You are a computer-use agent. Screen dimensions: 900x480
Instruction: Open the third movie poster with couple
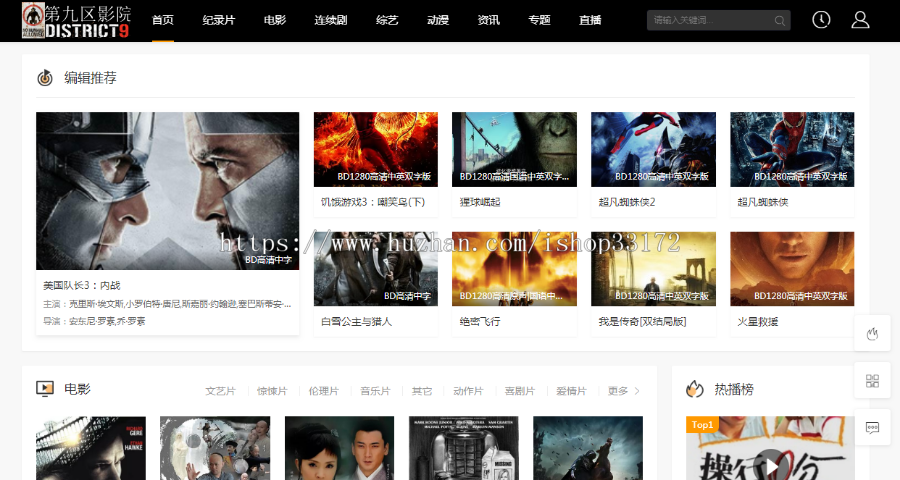pyautogui.click(x=339, y=448)
